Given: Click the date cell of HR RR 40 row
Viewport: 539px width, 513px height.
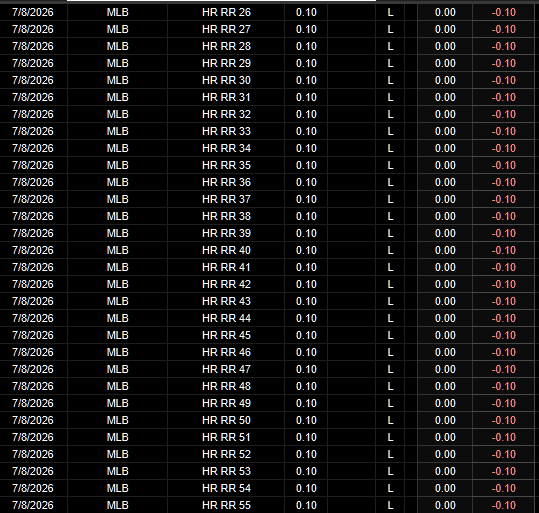Looking at the screenshot, I should click(33, 250).
